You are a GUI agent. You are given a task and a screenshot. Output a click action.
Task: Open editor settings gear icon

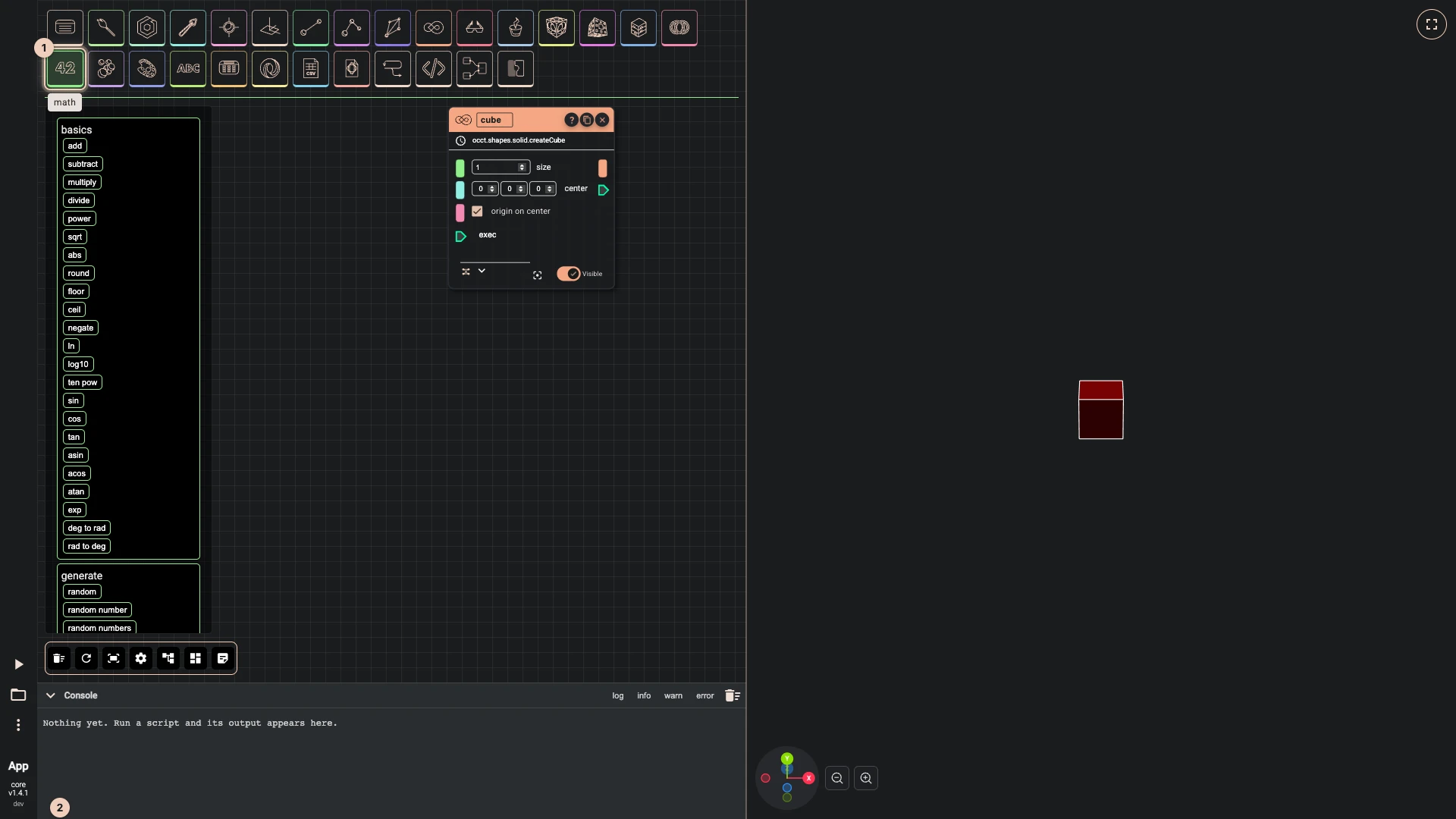coord(141,658)
